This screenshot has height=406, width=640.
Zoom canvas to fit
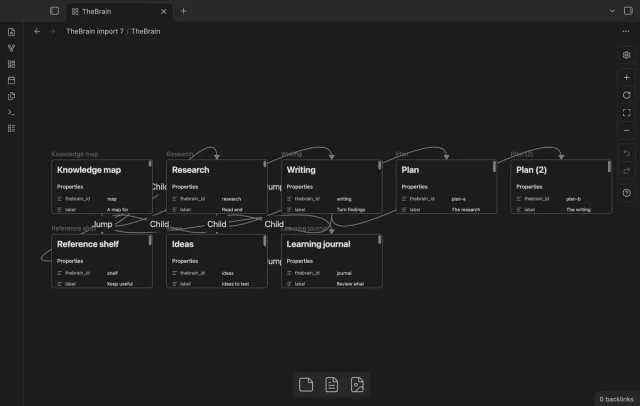(x=627, y=113)
